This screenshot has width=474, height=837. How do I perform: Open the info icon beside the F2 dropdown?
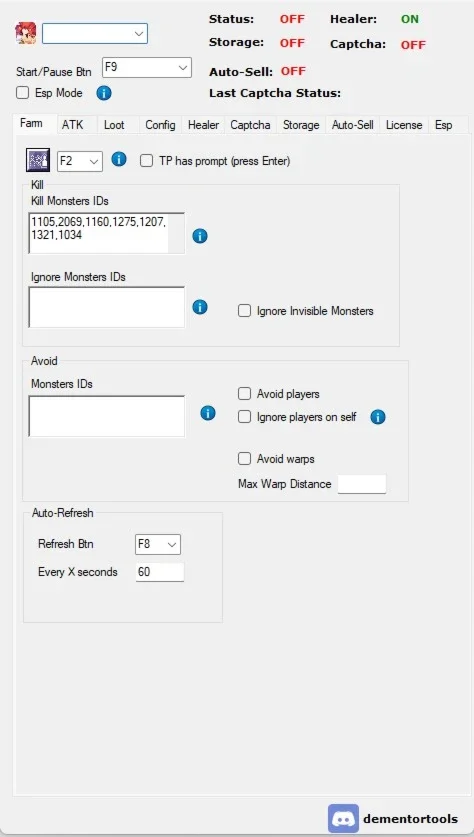coord(118,159)
